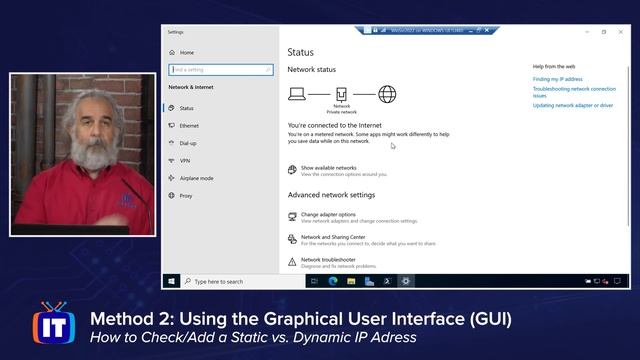Select the Proxy globe icon in sidebar
Image resolution: width=640 pixels, height=360 pixels.
tap(171, 196)
